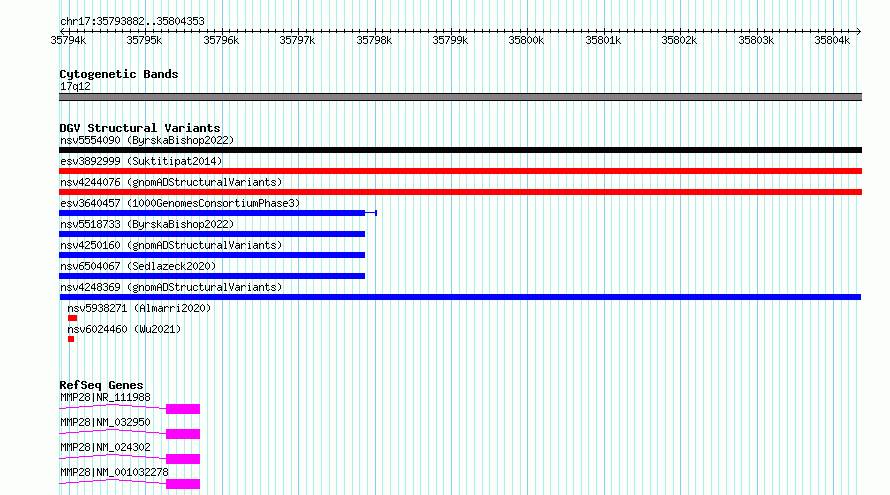Screen dimensions: 890x495
Task: Click nsv6024460 (Wu2021) label
Action: [124, 330]
